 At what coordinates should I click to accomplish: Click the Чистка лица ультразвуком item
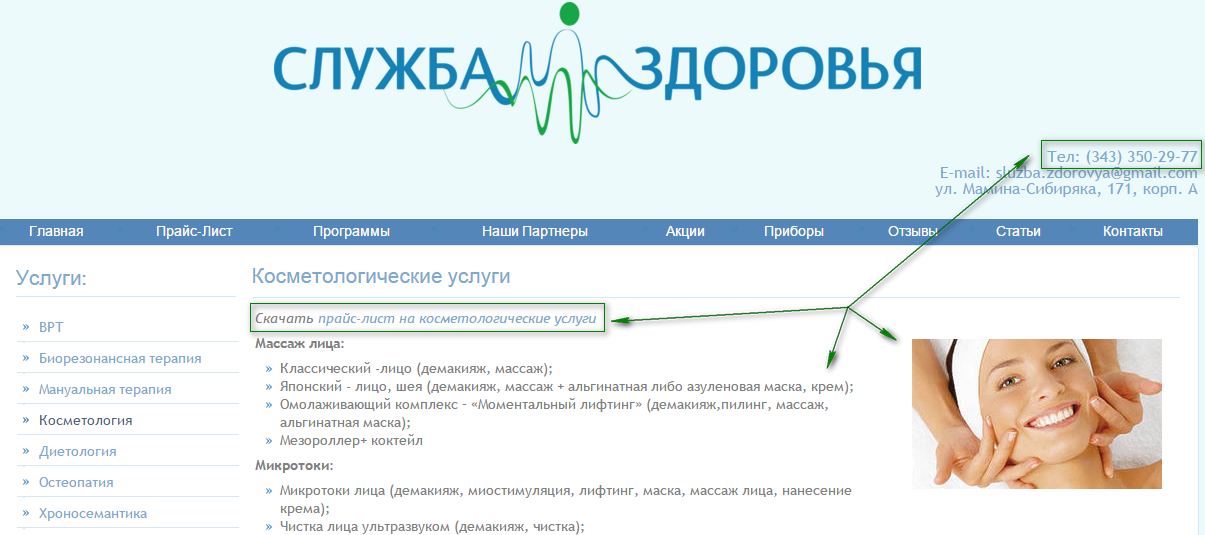click(432, 526)
